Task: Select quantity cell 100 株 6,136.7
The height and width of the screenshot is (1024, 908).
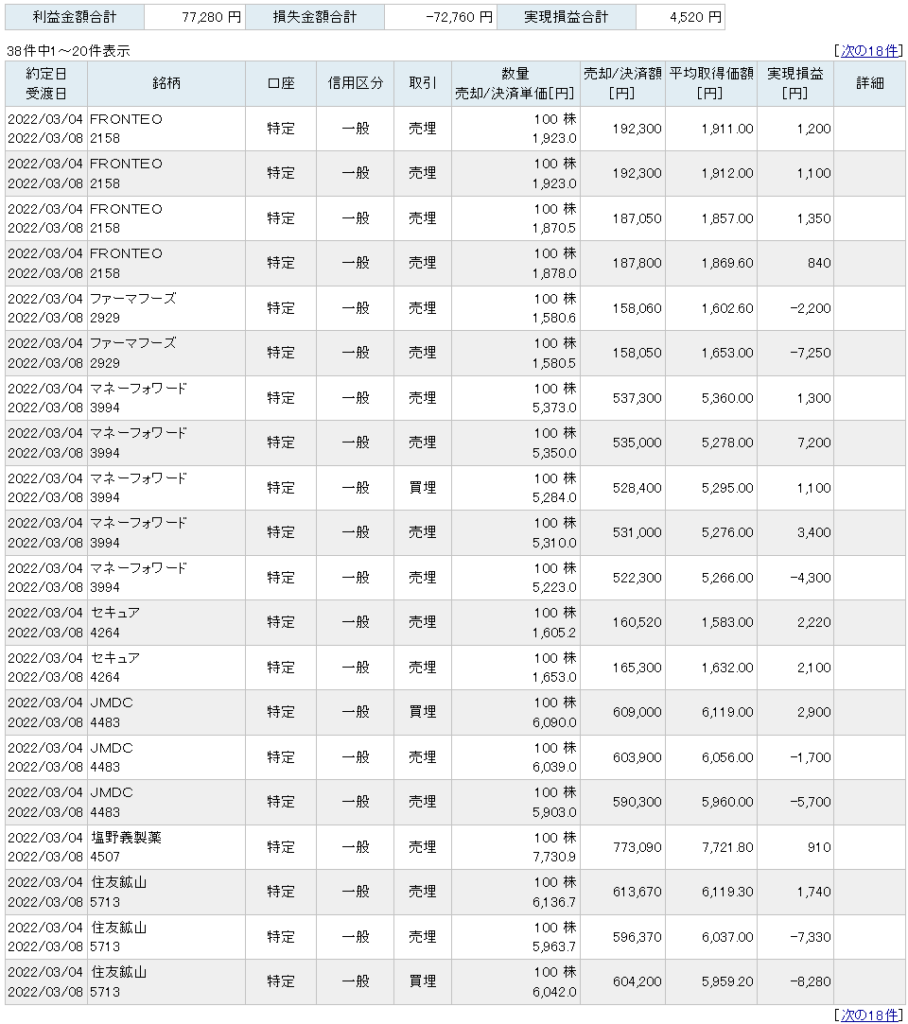Action: pos(515,892)
